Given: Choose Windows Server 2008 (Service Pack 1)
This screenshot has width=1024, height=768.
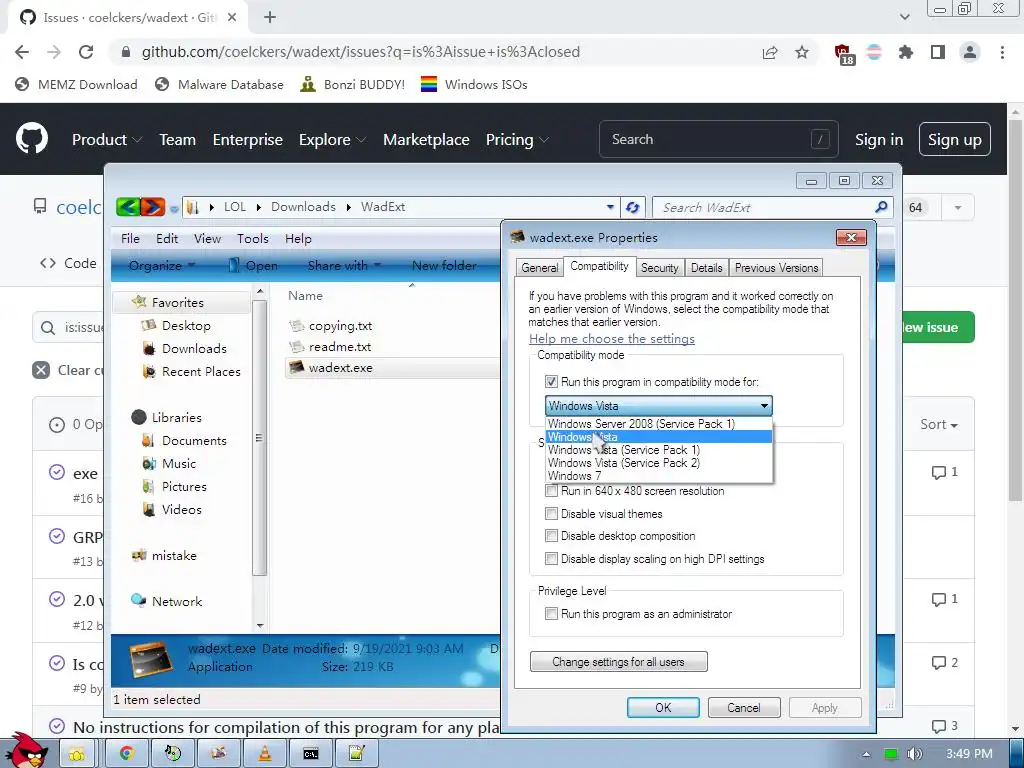Looking at the screenshot, I should click(659, 424).
